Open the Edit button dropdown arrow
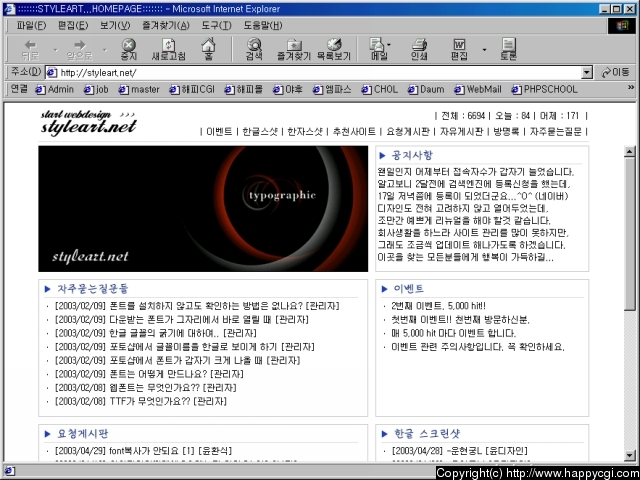Image resolution: width=640 pixels, height=480 pixels. click(x=484, y=50)
